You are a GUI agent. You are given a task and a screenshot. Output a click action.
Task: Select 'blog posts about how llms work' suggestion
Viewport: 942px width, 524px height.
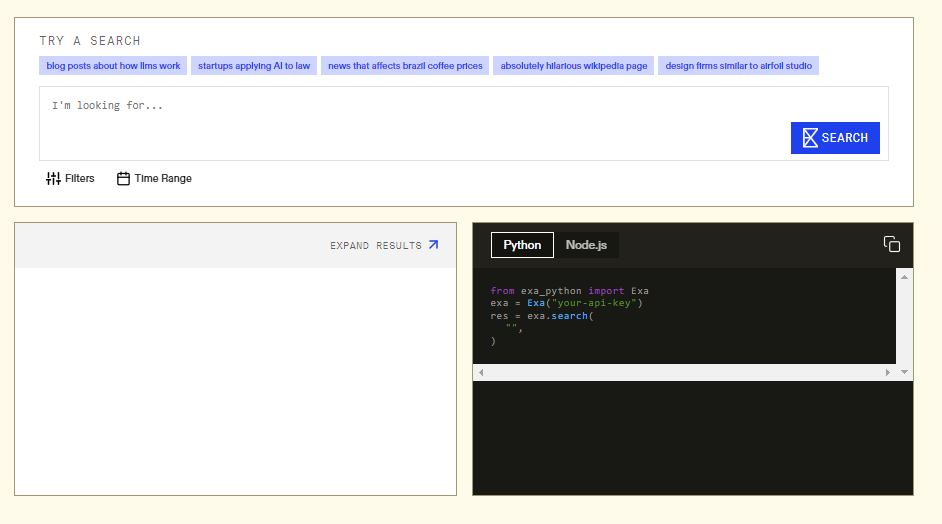(113, 66)
